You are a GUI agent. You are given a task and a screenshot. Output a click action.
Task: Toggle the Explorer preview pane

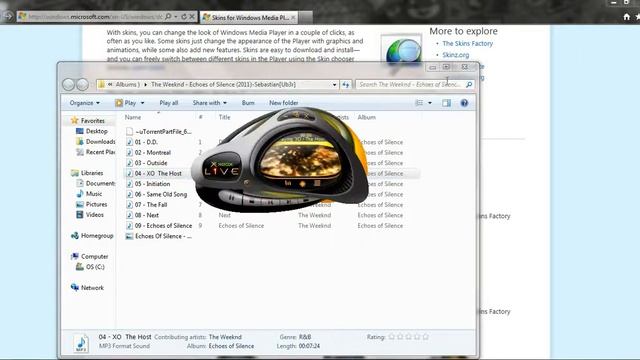coord(447,103)
